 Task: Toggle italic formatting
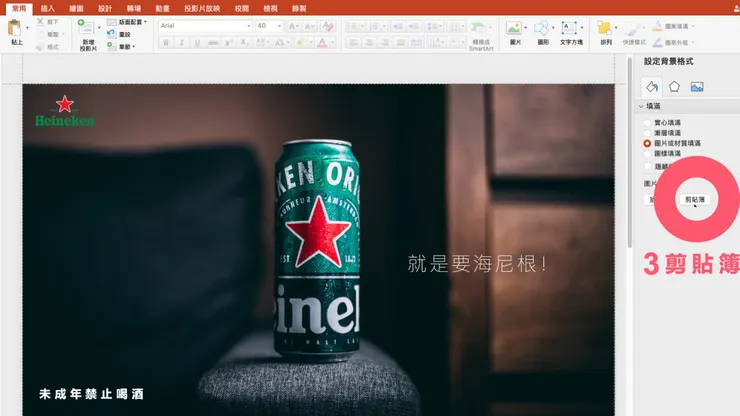[182, 43]
